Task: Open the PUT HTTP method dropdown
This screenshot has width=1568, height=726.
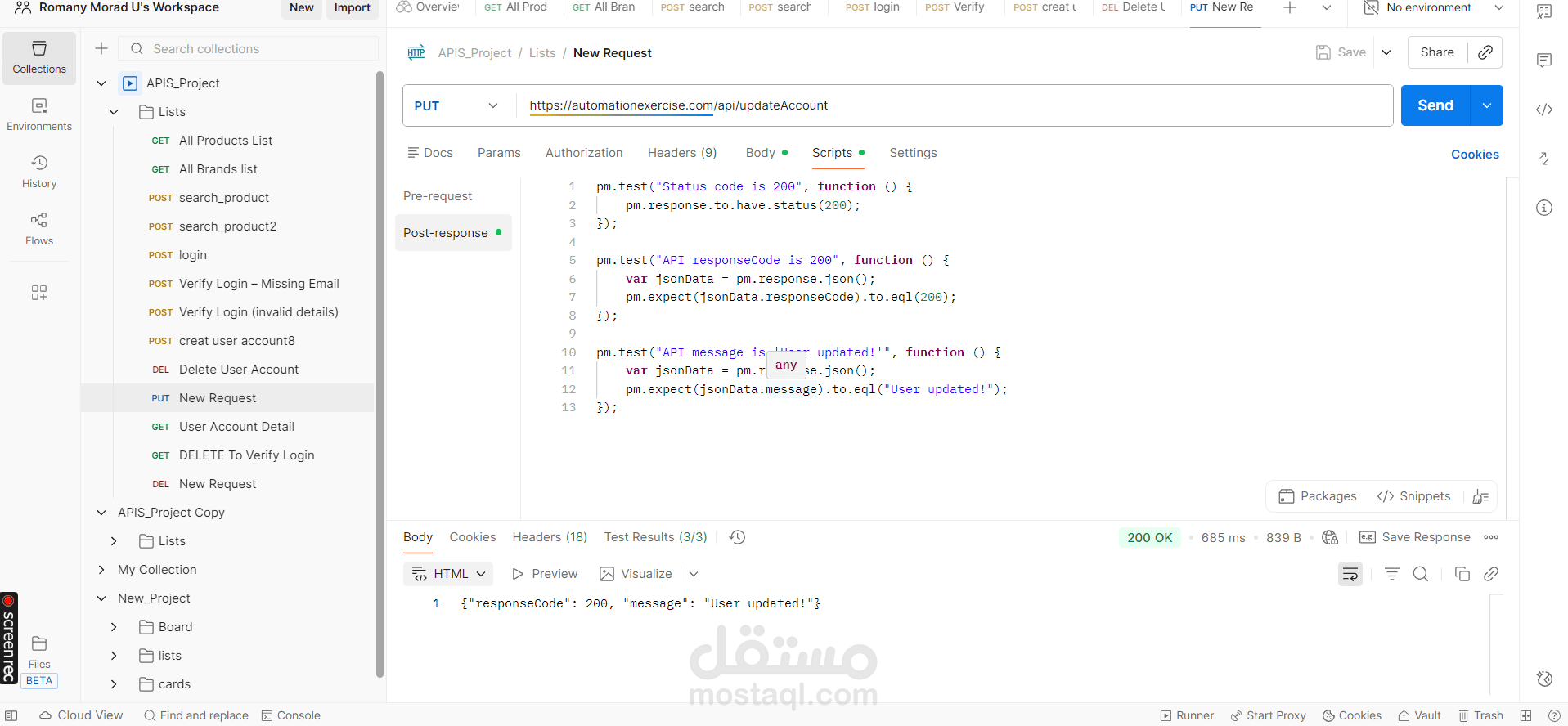Action: tap(456, 105)
